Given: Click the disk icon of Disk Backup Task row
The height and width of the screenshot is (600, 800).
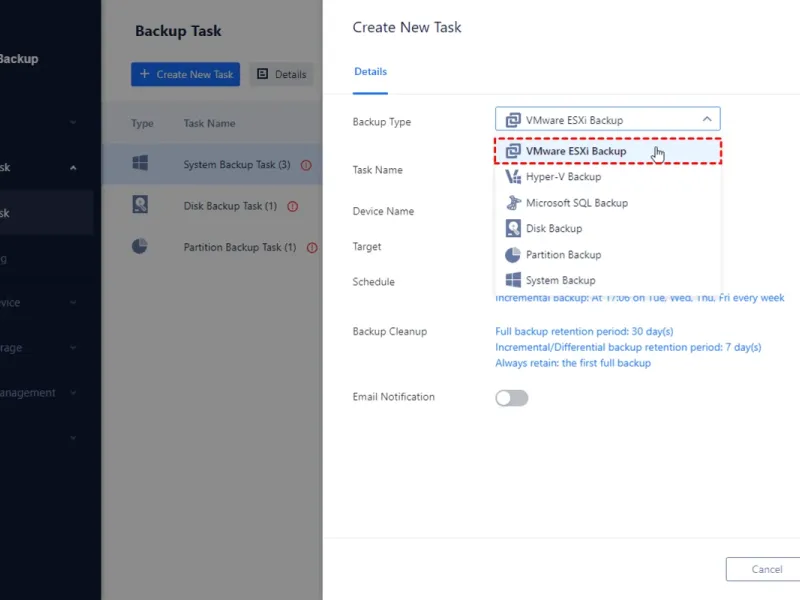Looking at the screenshot, I should 140,205.
